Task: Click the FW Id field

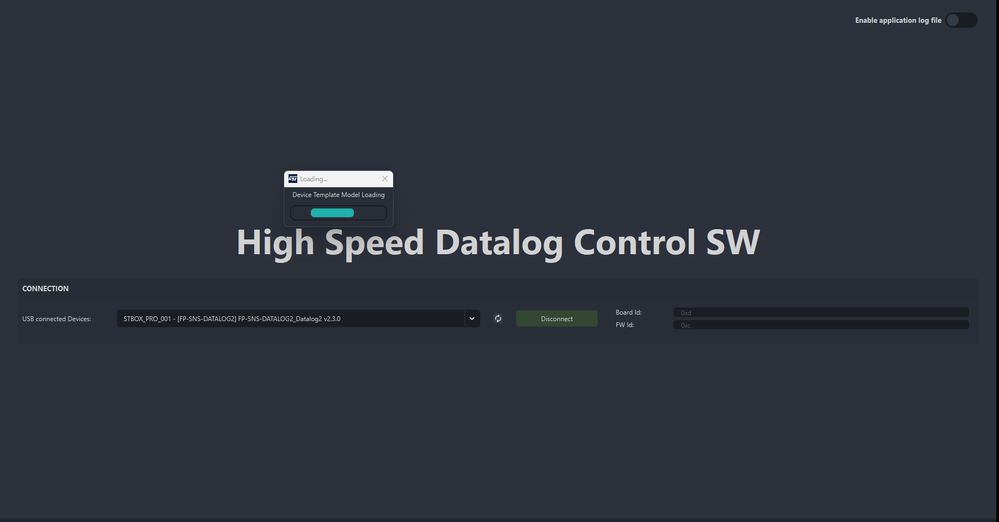Action: (821, 325)
